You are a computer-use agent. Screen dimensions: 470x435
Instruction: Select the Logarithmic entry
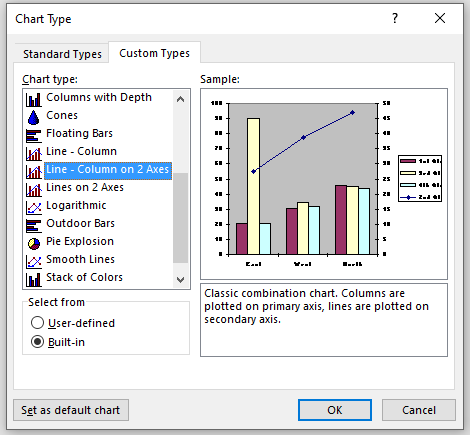(x=76, y=205)
